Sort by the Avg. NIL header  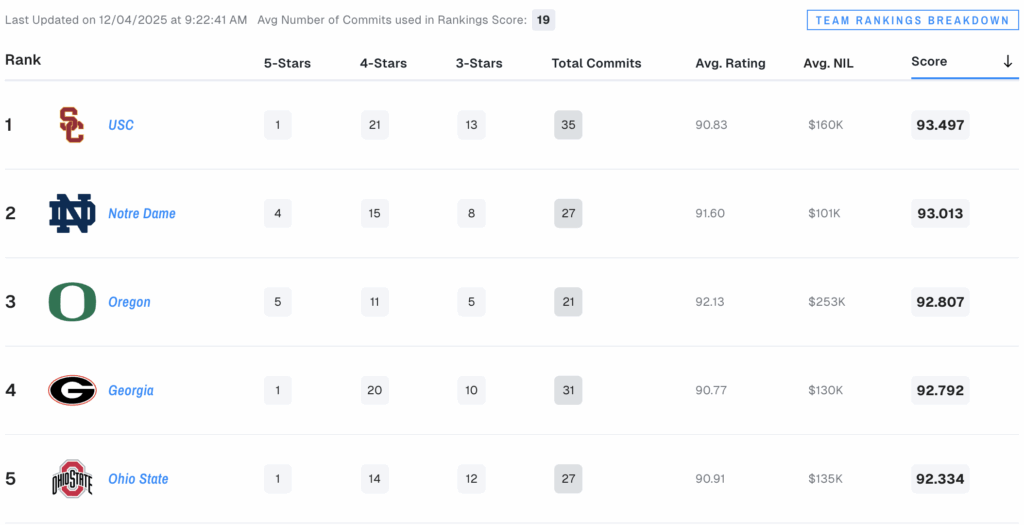pyautogui.click(x=829, y=63)
